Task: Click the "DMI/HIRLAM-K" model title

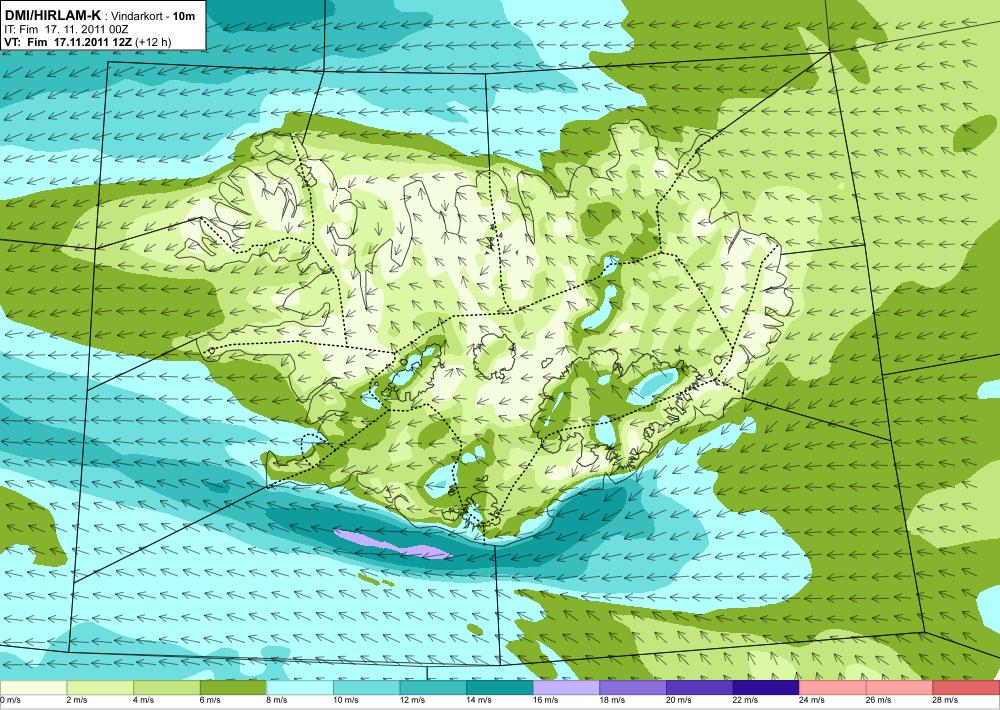Action: [53, 15]
